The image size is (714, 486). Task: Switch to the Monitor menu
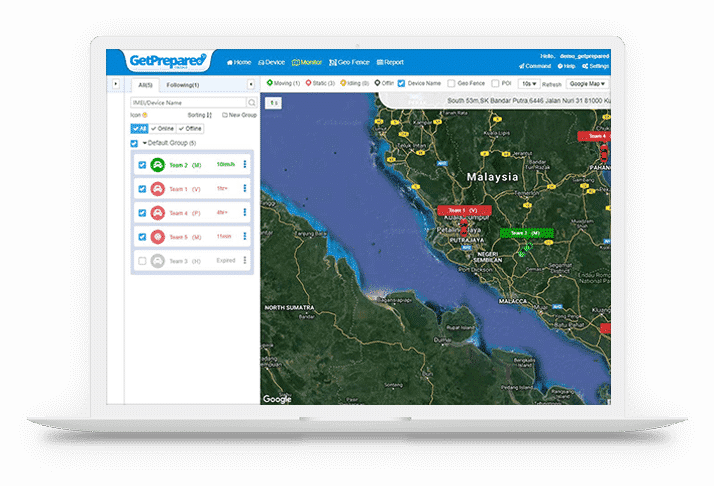pyautogui.click(x=307, y=62)
